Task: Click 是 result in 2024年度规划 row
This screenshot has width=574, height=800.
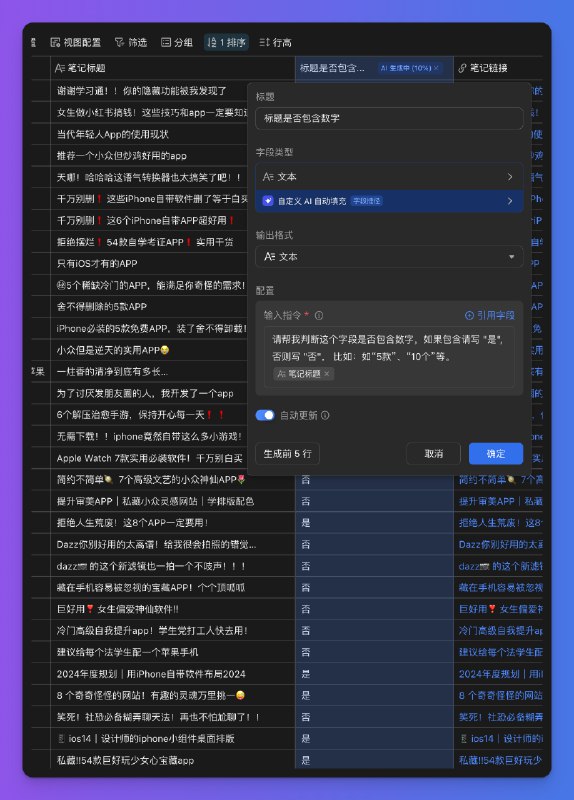Action: tap(306, 674)
